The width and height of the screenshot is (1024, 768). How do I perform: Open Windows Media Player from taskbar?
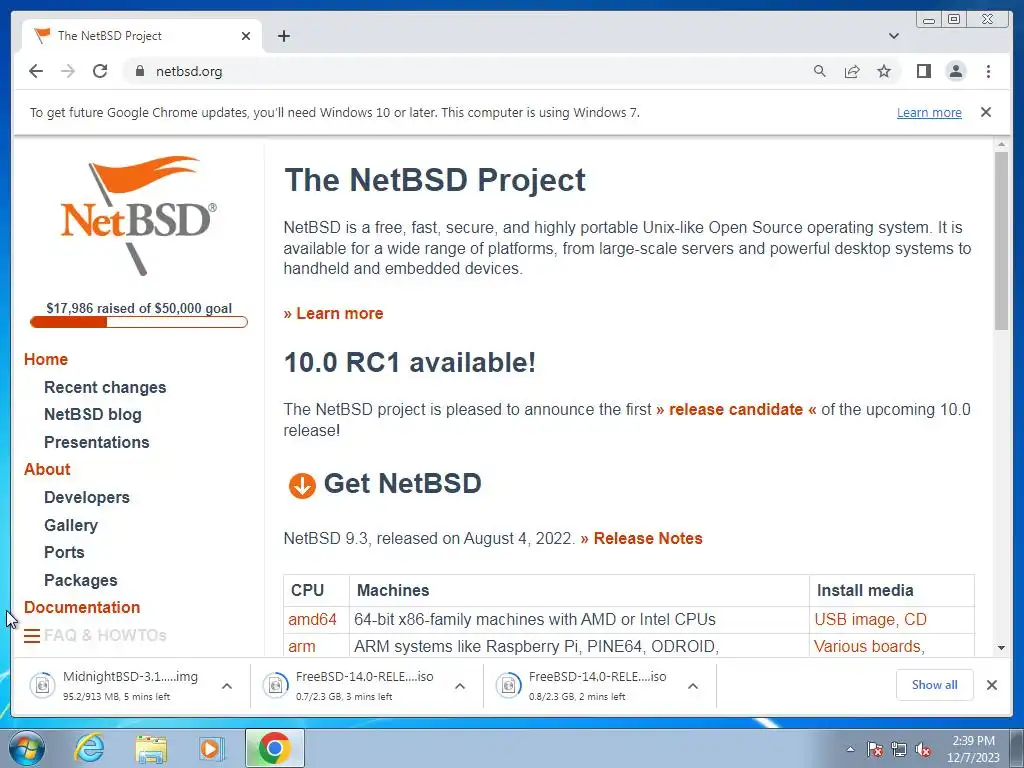(x=210, y=748)
